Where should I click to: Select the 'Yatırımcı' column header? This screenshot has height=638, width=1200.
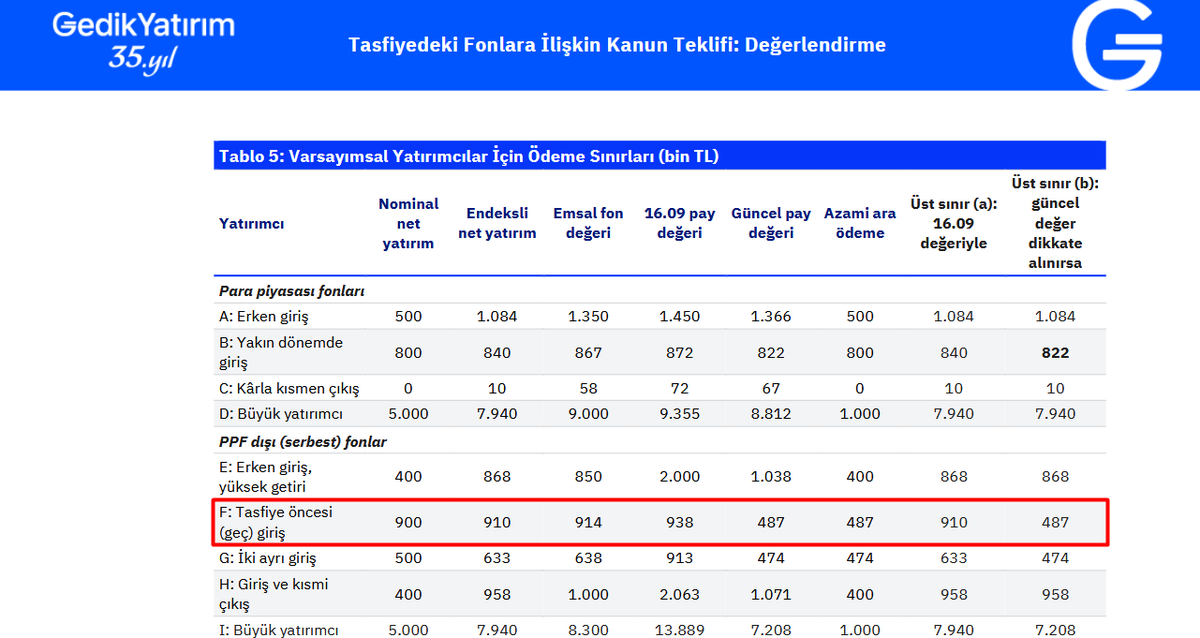coord(251,223)
